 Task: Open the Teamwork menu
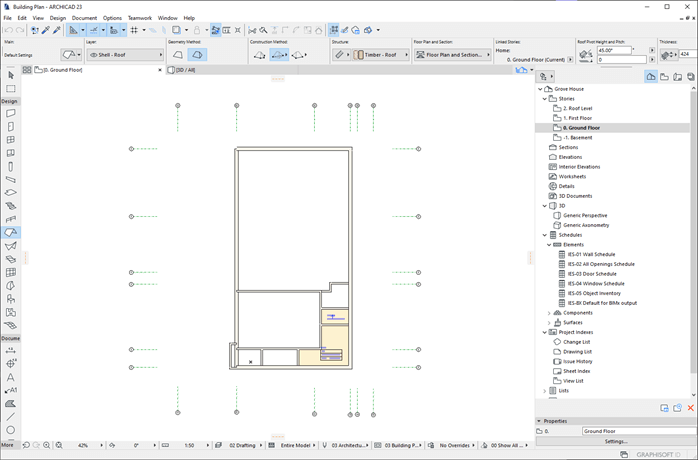140,18
